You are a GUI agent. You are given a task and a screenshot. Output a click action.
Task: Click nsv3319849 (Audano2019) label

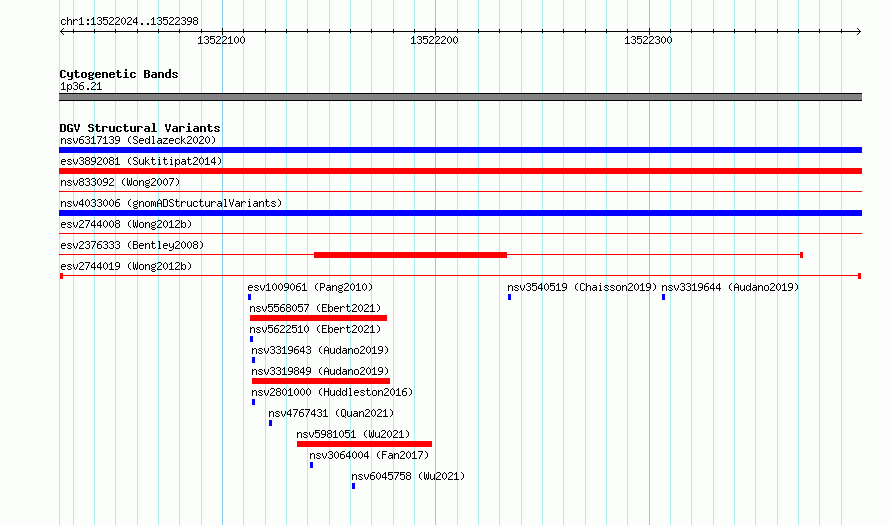[x=320, y=371]
